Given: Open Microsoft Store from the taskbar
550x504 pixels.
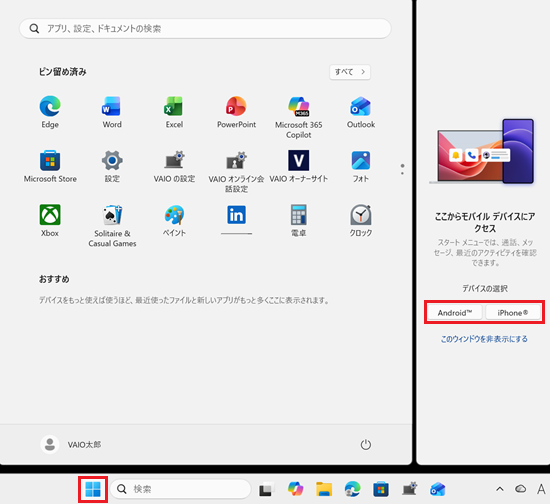Looking at the screenshot, I should [x=381, y=489].
